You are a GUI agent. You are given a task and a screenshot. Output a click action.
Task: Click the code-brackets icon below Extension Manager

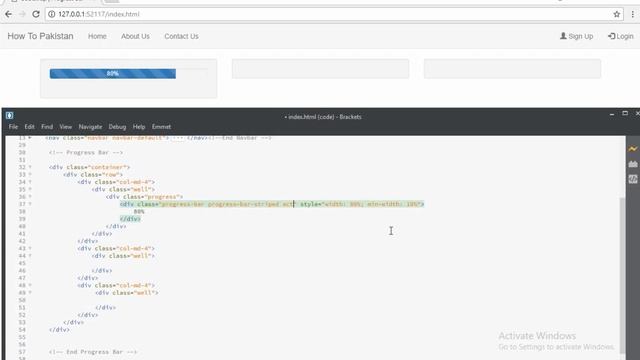point(633,179)
